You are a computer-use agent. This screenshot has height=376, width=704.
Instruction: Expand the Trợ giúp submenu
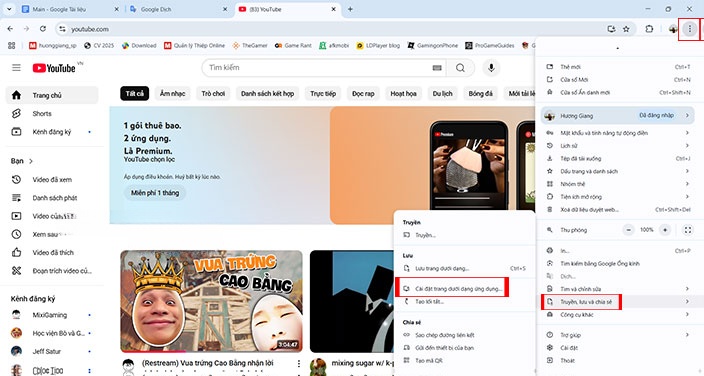point(687,335)
